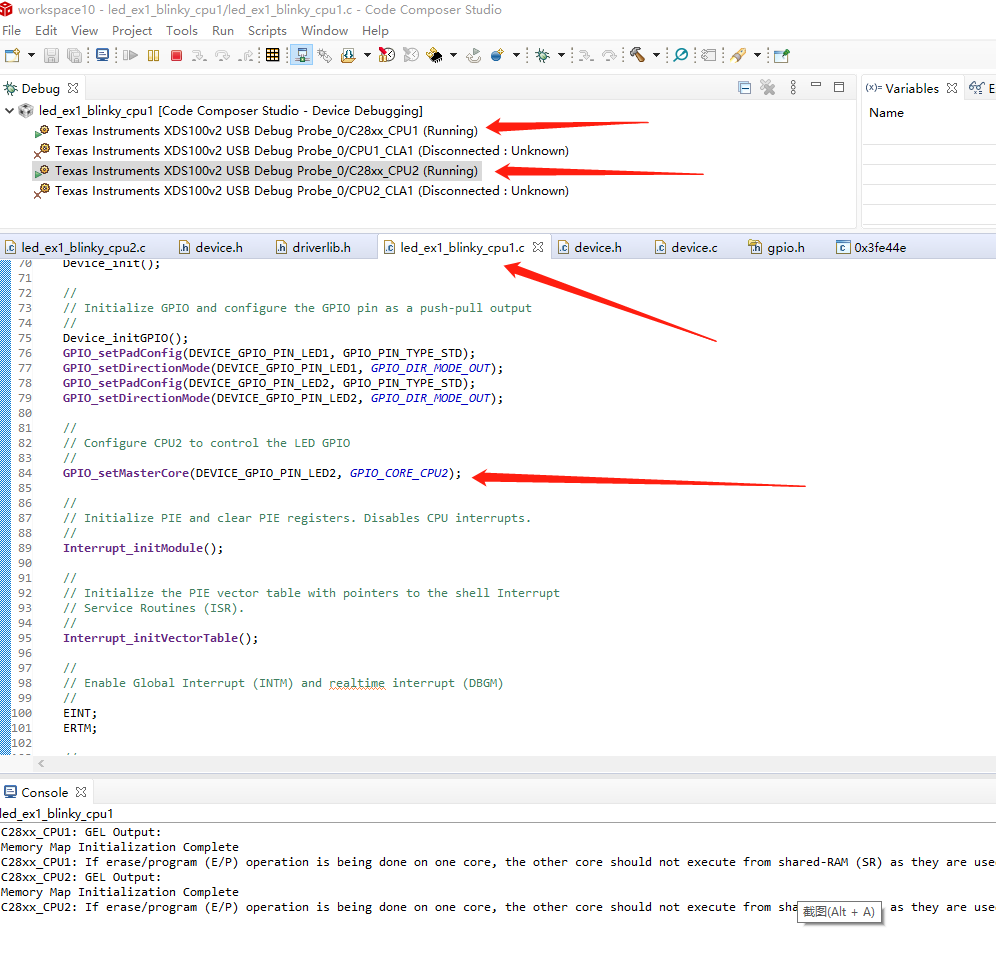This screenshot has height=958, width=996.
Task: Open the New wizard dropdown arrow
Action: click(31, 55)
